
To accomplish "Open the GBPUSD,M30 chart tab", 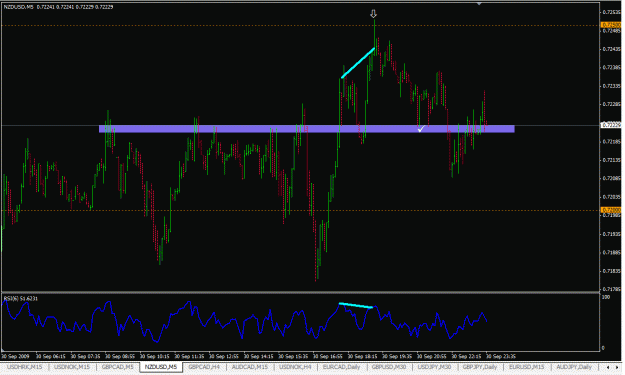I will point(389,367).
